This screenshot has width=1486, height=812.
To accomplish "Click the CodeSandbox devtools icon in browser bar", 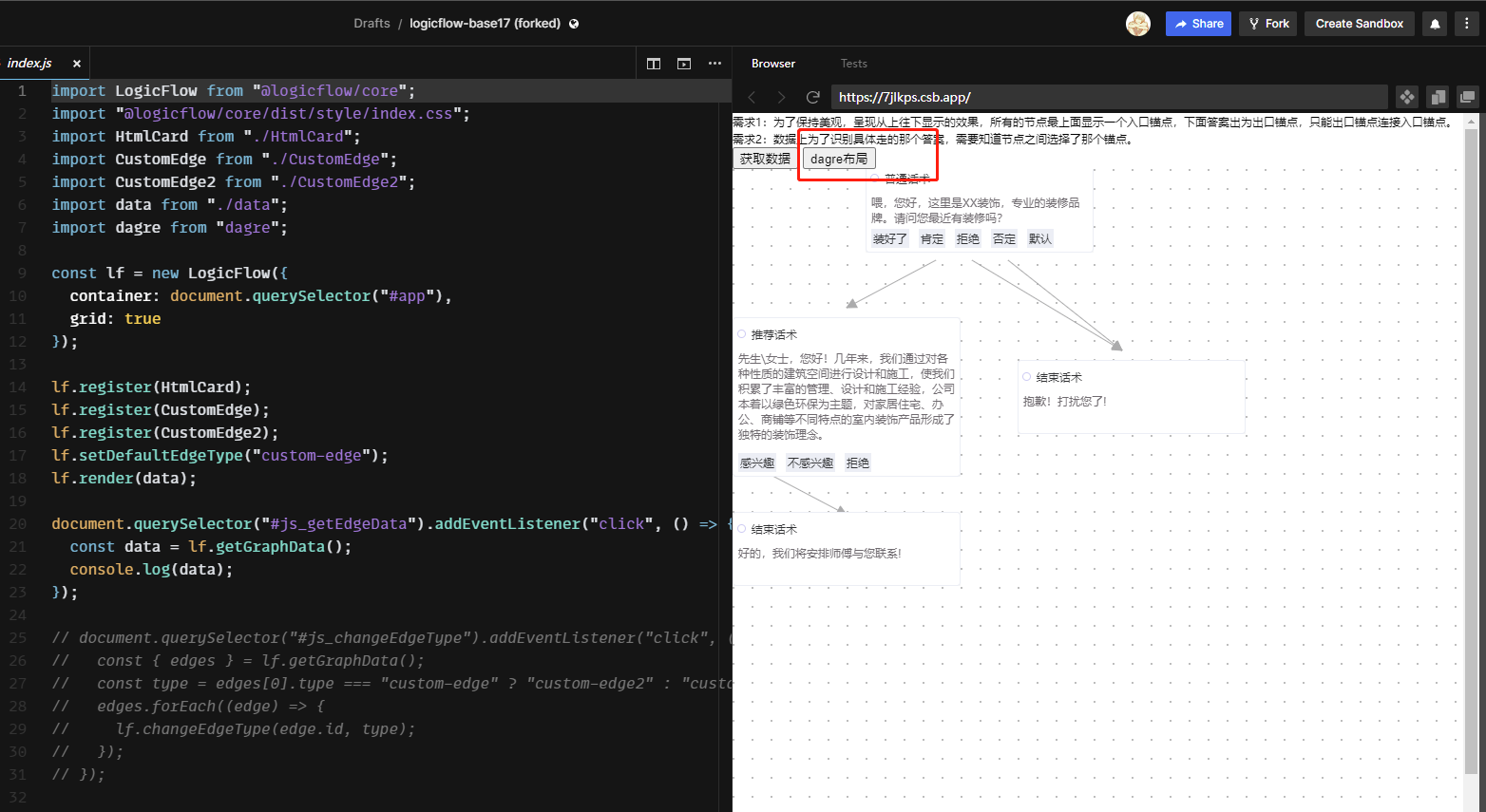I will 1407,96.
